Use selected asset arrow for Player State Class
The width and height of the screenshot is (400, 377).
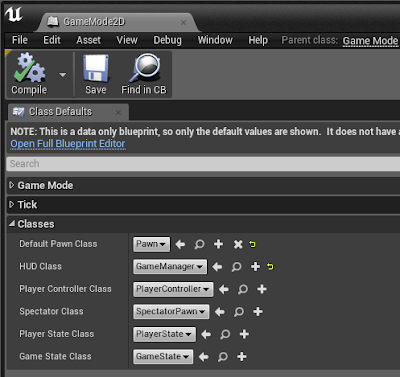click(x=206, y=334)
